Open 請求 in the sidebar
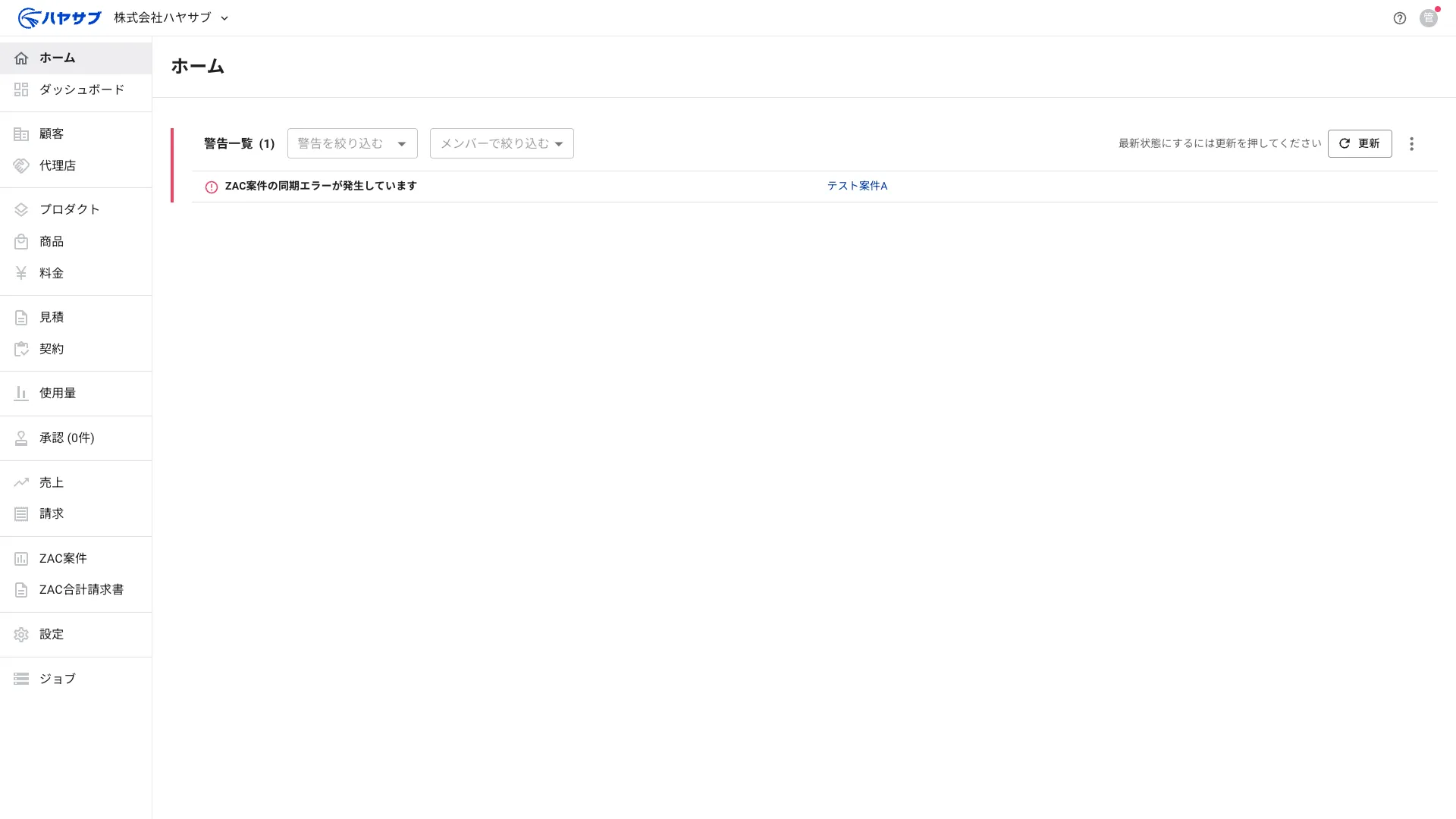 coord(76,514)
